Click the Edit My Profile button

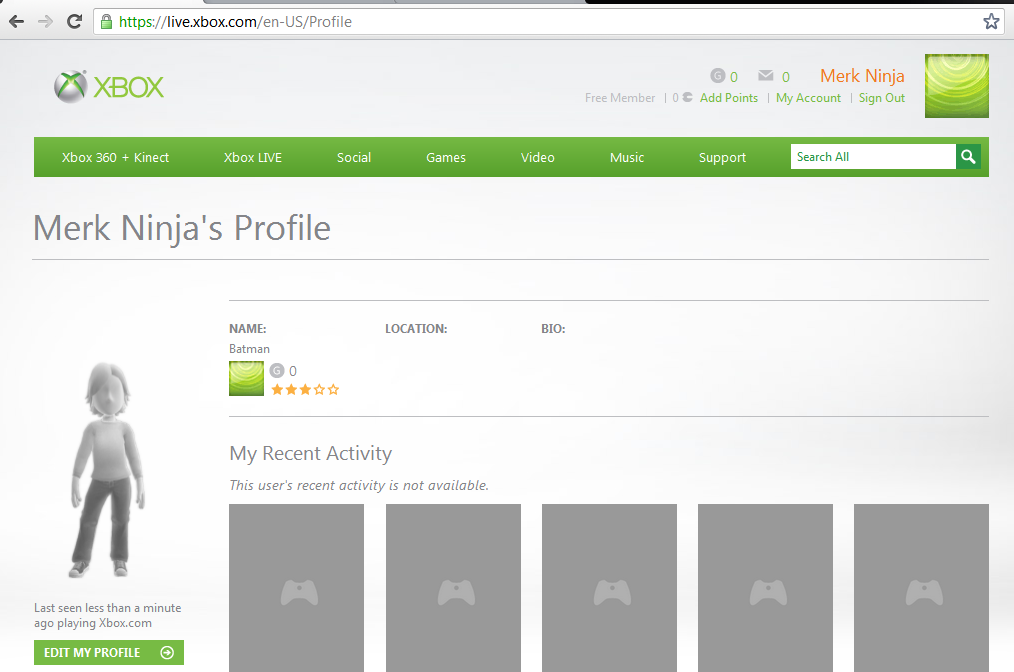coord(109,653)
